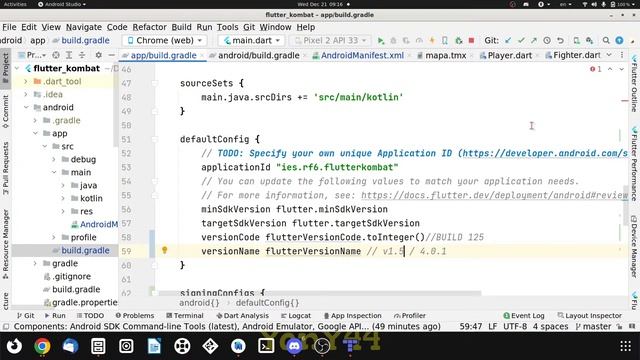Click the red Stop button in toolbar

click(x=471, y=40)
